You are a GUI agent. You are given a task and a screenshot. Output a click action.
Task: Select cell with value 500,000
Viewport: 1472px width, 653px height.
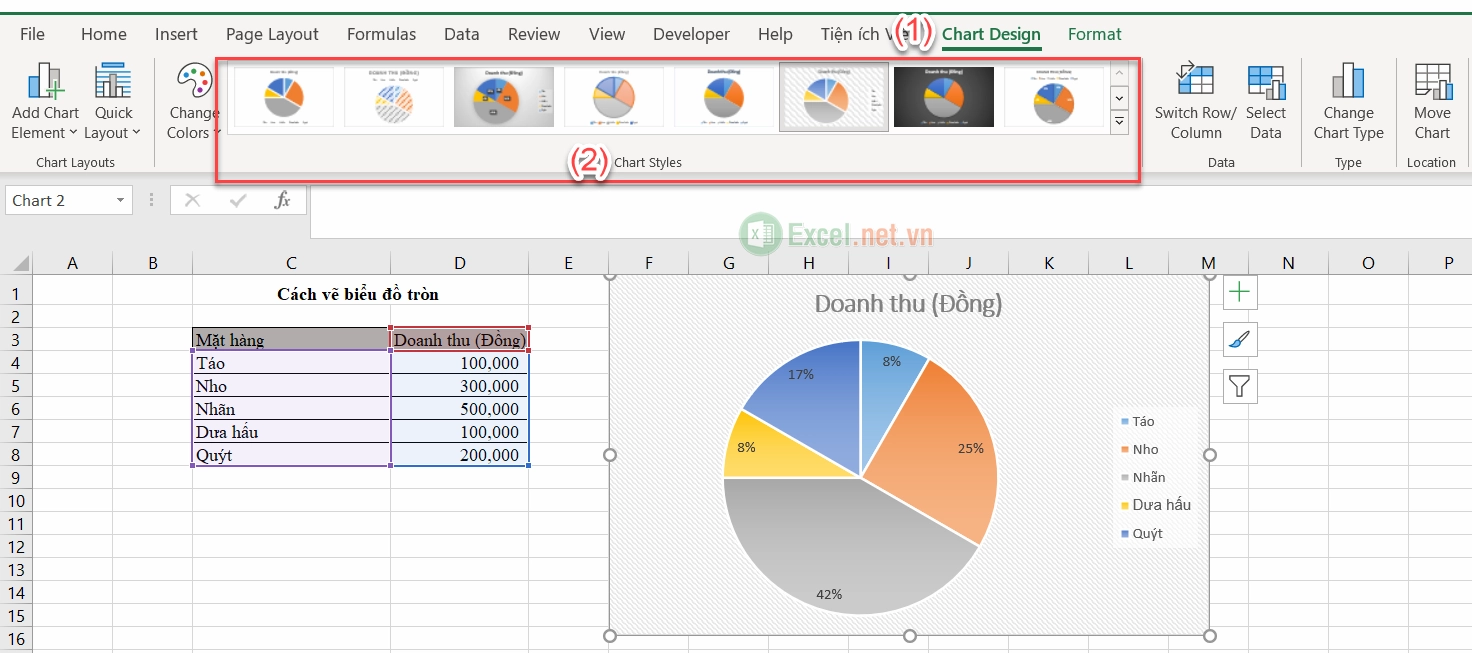[x=459, y=409]
